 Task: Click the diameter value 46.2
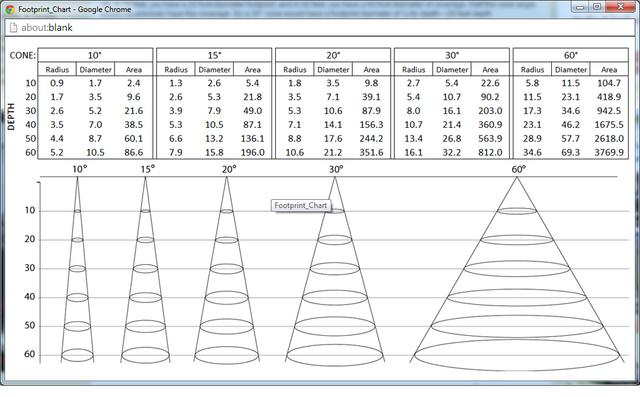571,125
